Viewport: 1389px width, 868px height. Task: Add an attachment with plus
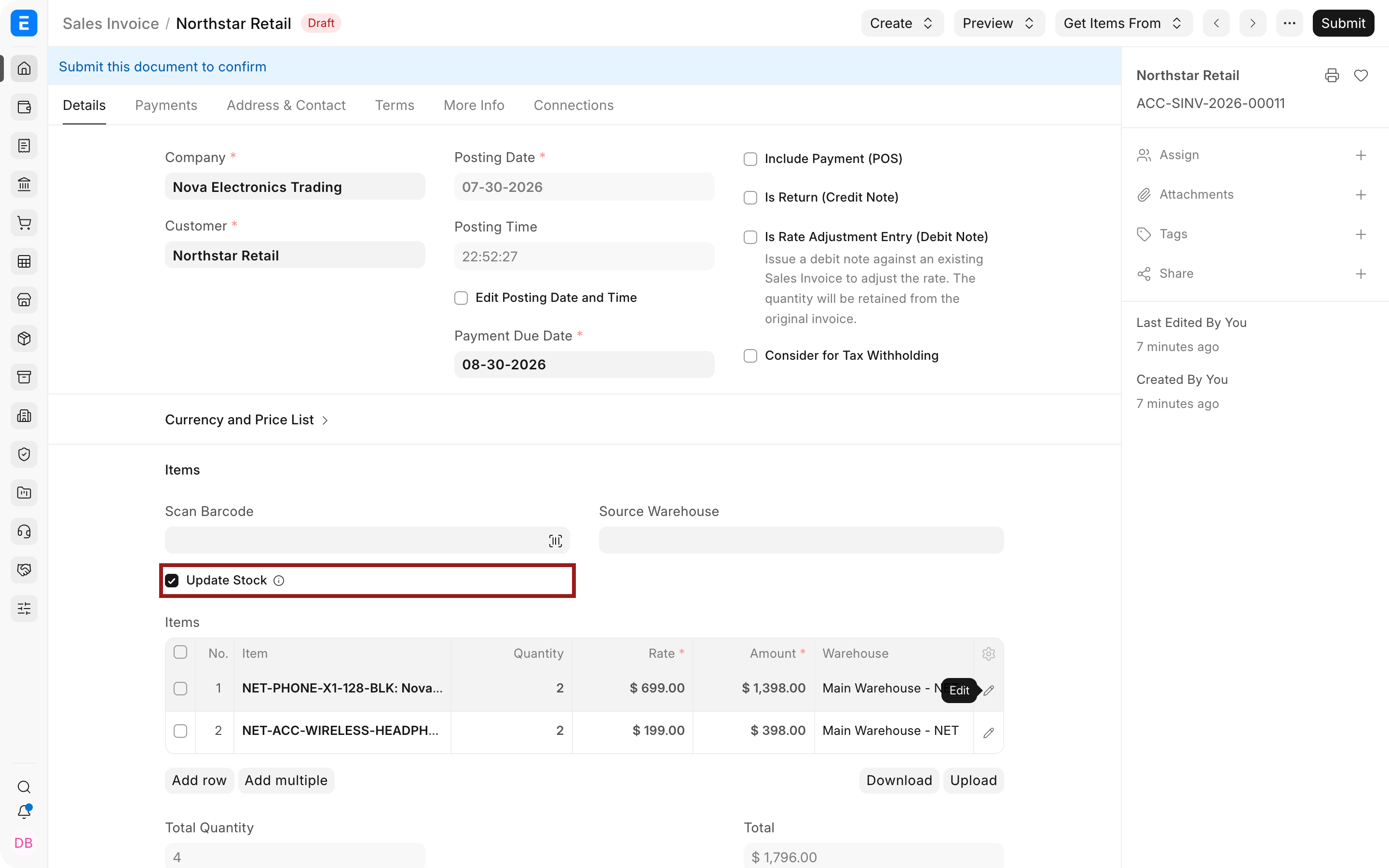1361,195
